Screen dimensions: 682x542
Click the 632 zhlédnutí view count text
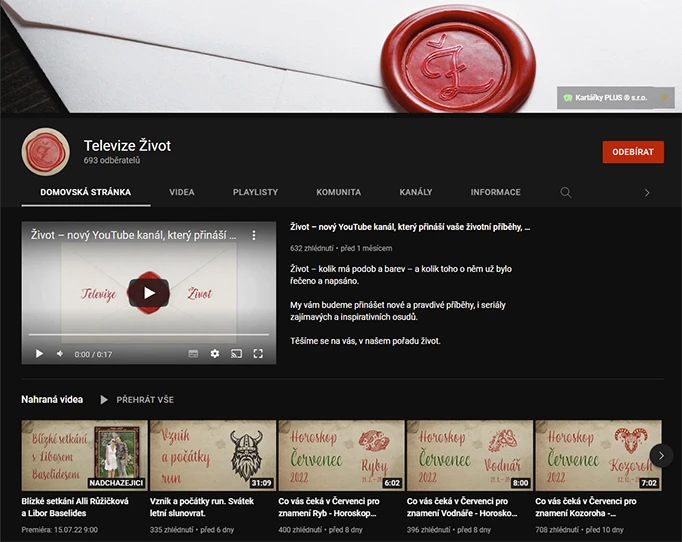[x=311, y=248]
